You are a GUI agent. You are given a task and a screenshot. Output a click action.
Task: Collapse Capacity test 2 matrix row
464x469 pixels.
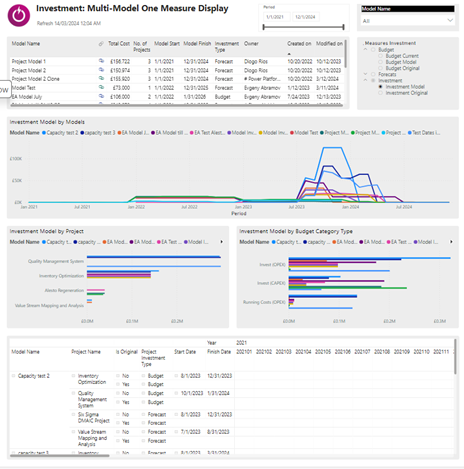[14, 376]
